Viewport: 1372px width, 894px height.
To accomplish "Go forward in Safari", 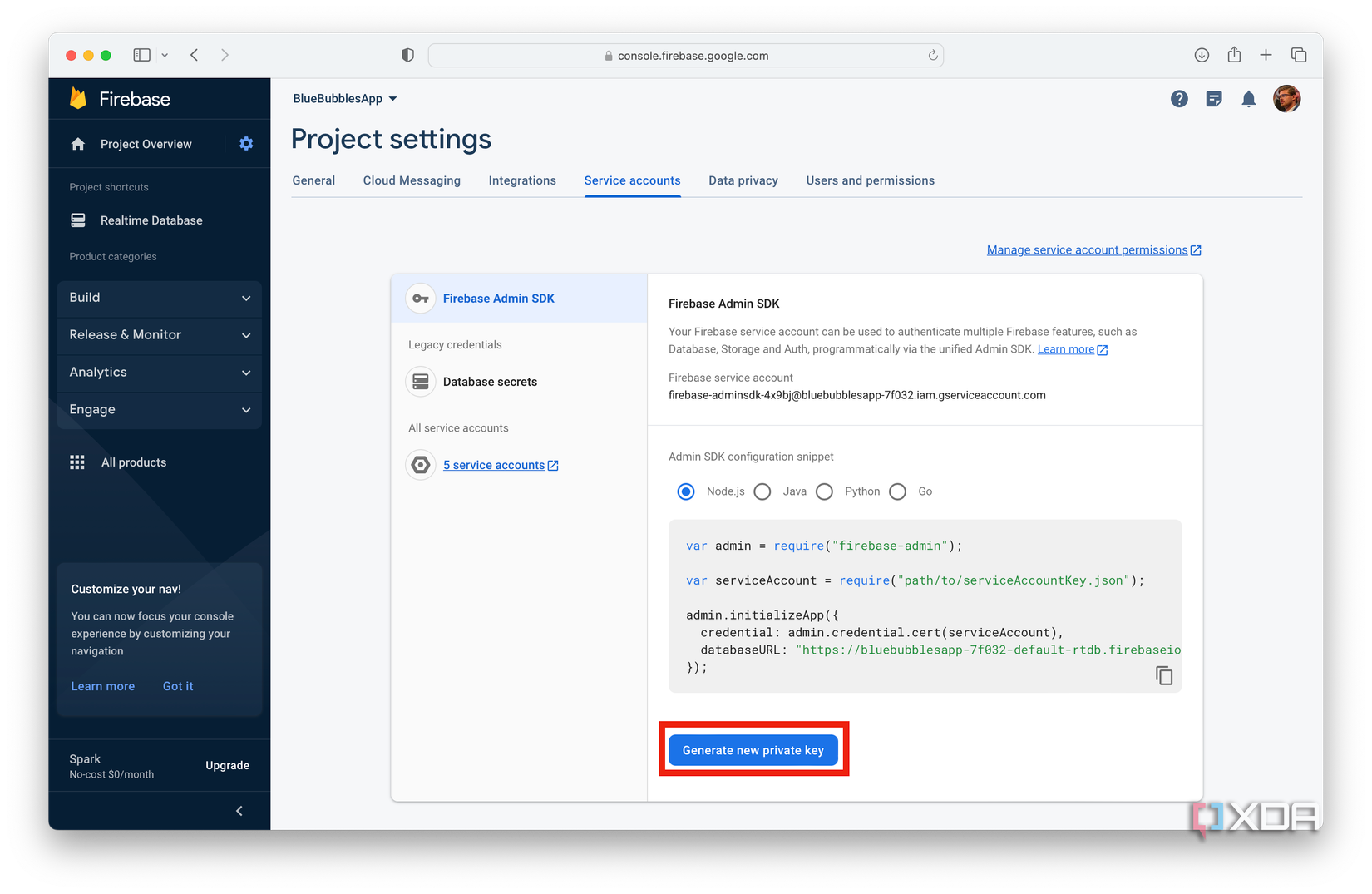I will pyautogui.click(x=225, y=55).
